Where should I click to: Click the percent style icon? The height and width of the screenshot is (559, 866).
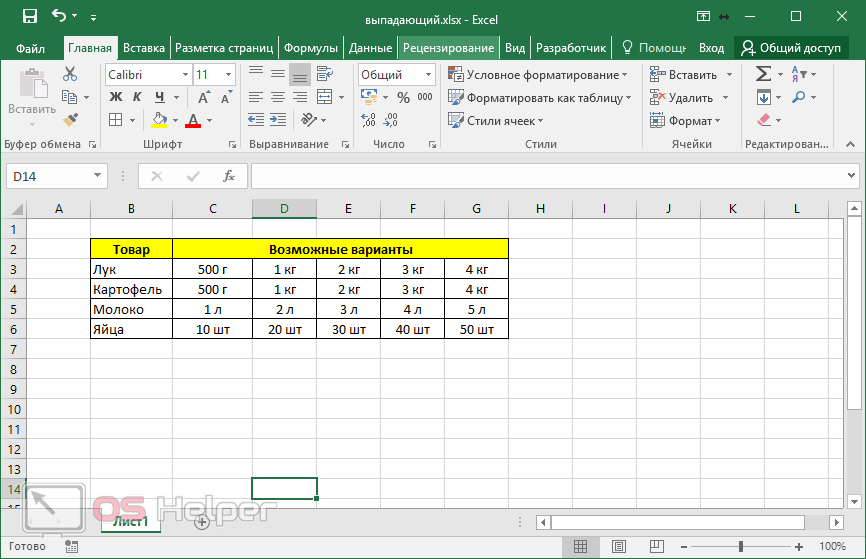[403, 98]
